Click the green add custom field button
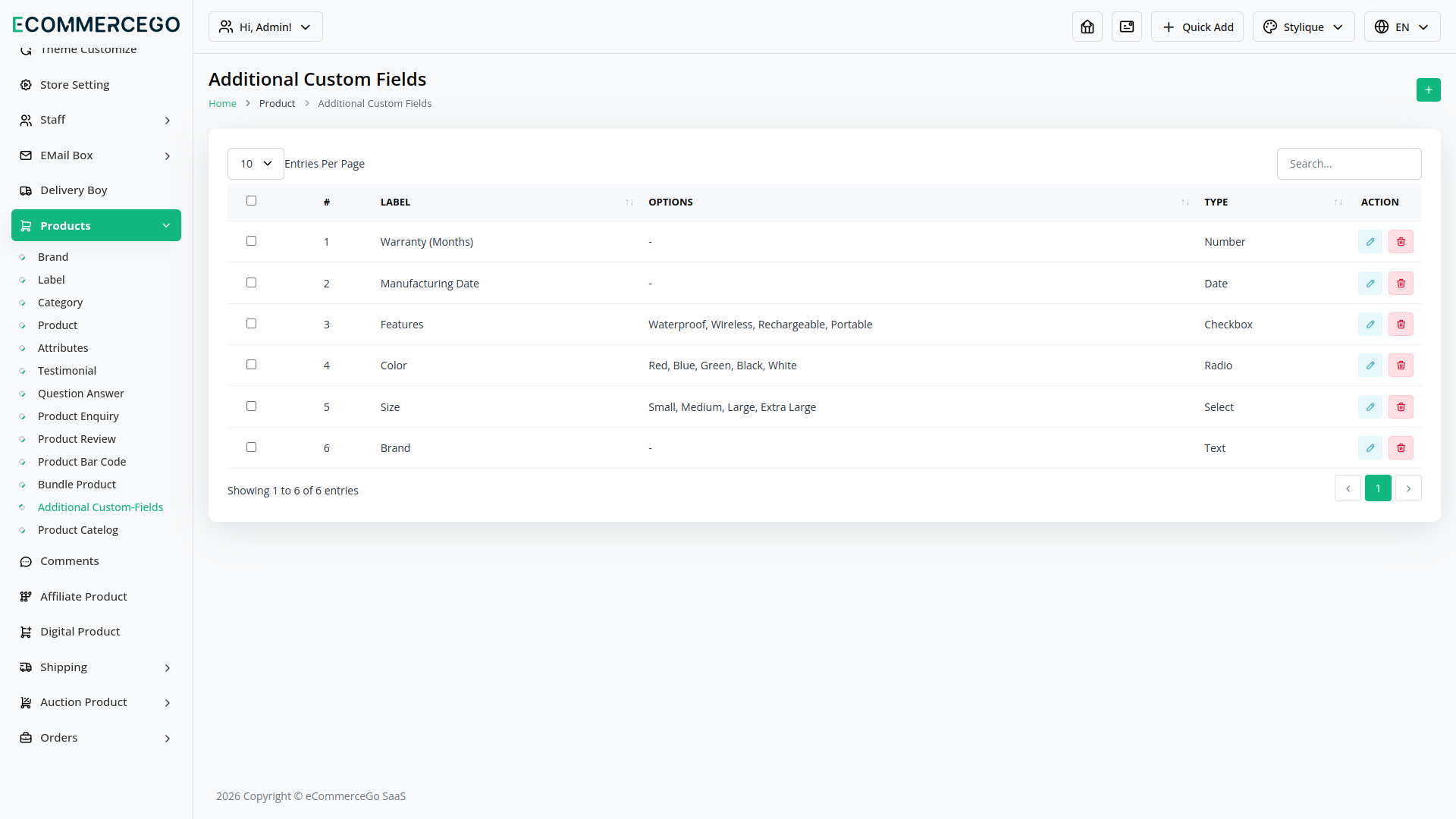 tap(1428, 89)
